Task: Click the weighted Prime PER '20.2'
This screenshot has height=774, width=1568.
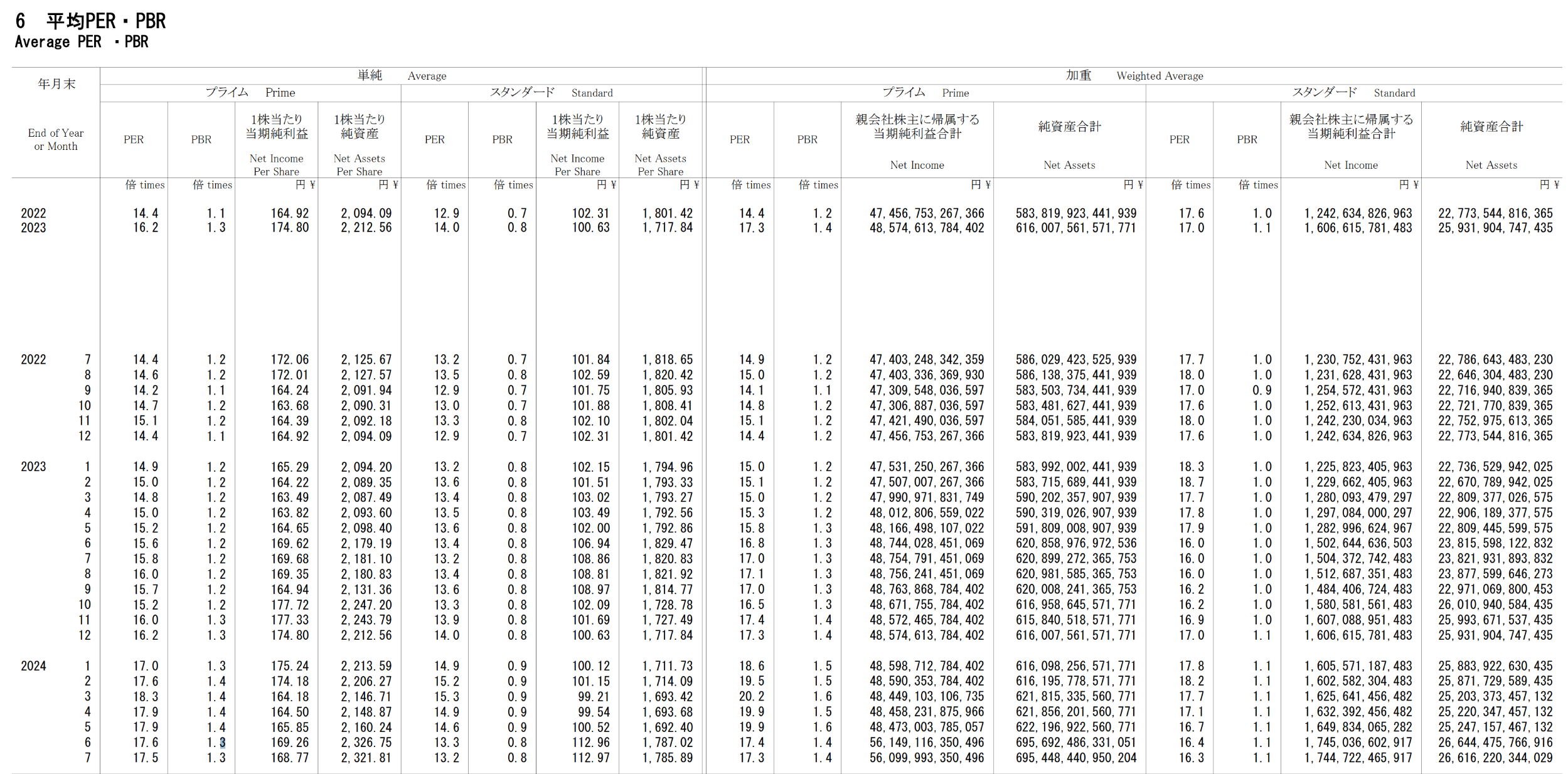Action: [x=752, y=697]
